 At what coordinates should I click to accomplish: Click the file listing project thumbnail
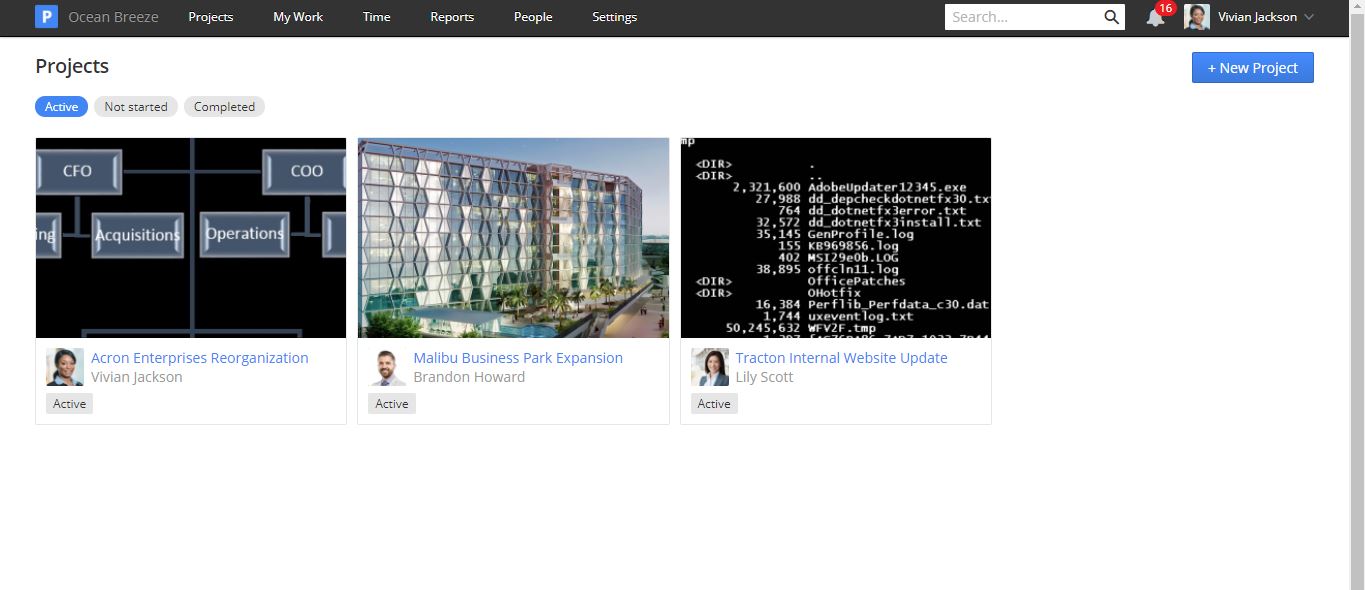(836, 238)
